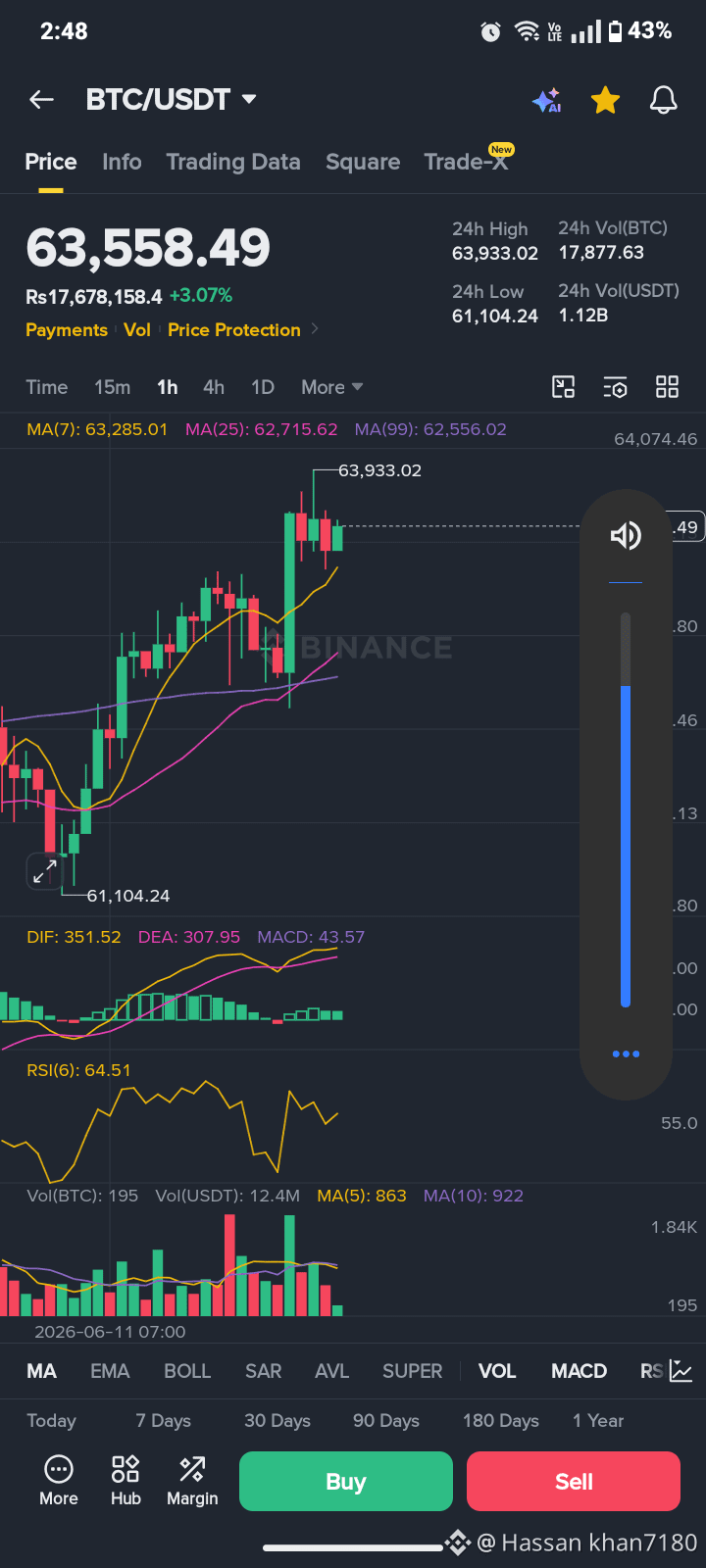The height and width of the screenshot is (1568, 706).
Task: Show the 180 Days price change
Action: 501,1421
